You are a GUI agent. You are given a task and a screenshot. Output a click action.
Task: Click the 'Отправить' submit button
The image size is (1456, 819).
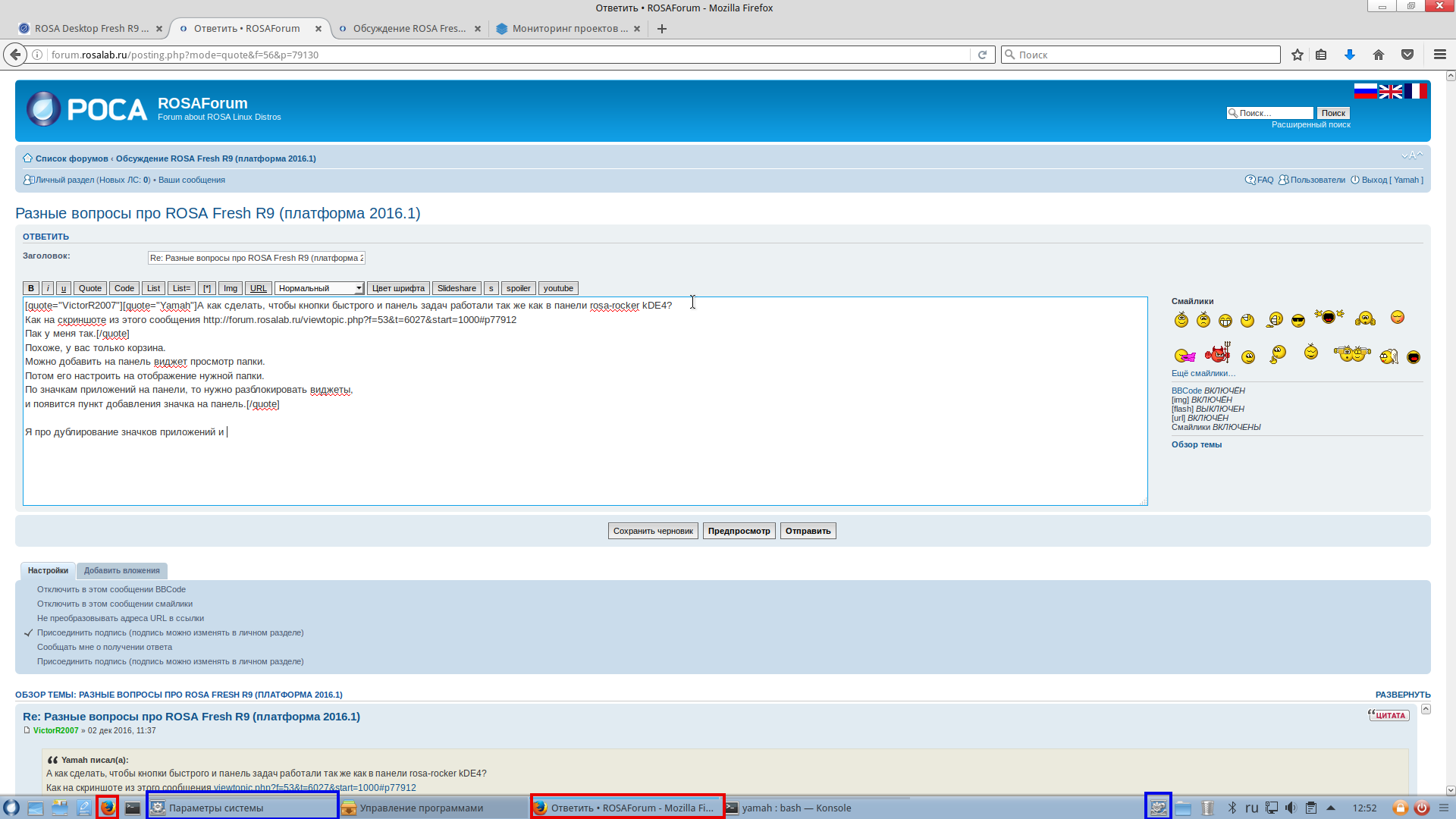coord(808,531)
